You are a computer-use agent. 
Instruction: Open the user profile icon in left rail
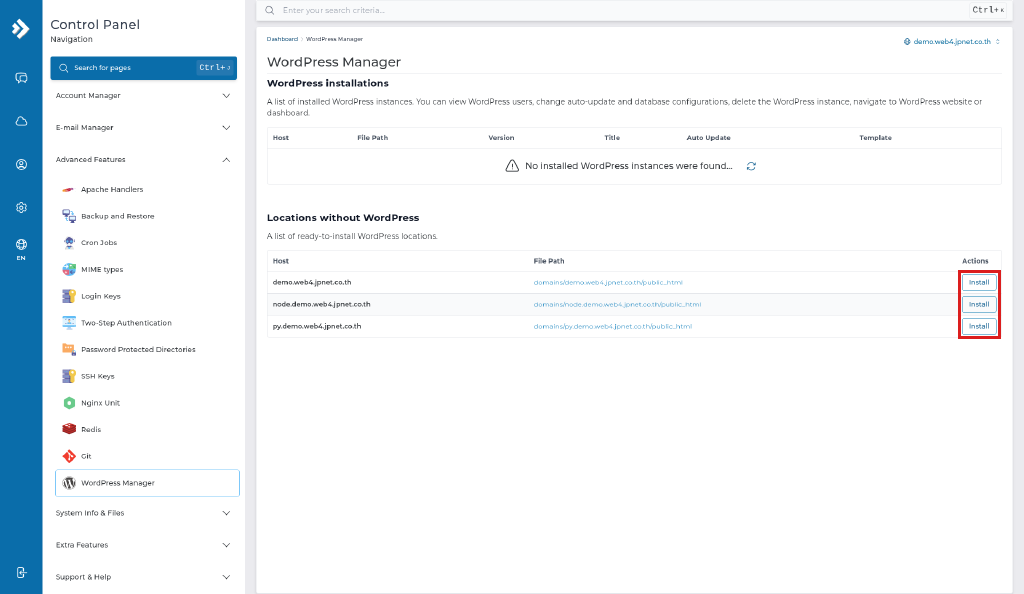point(21,164)
